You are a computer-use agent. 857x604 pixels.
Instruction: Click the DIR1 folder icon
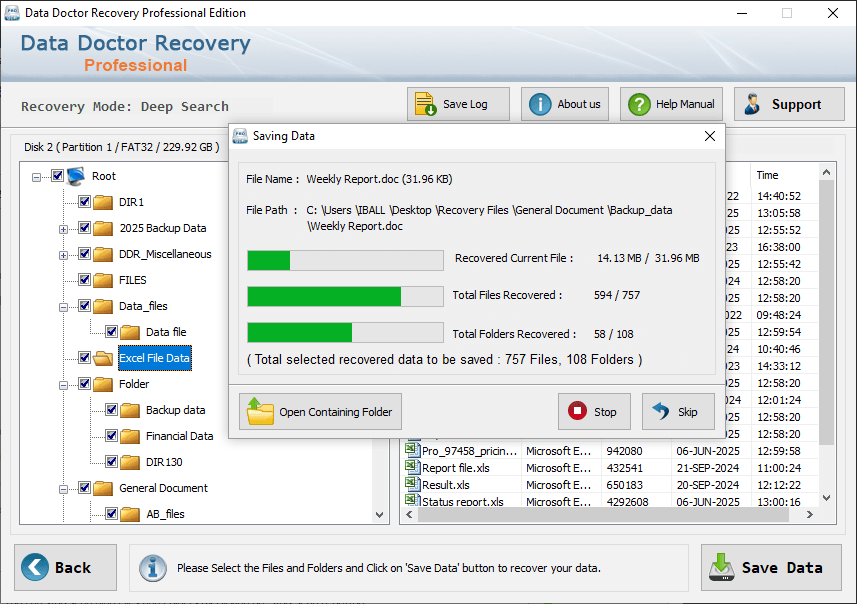tap(103, 202)
